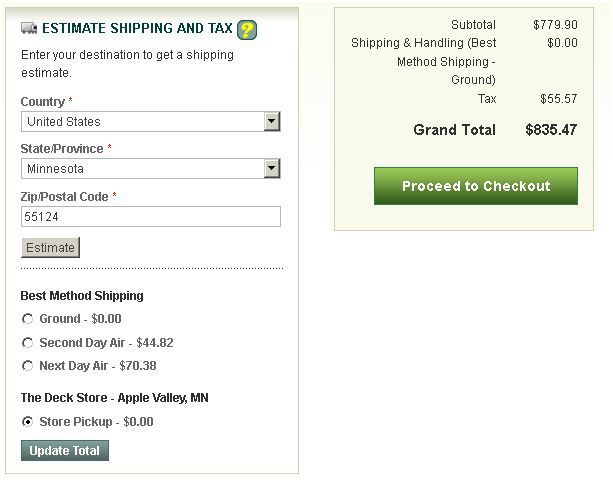Click the Zip/Postal Code label

(65, 197)
